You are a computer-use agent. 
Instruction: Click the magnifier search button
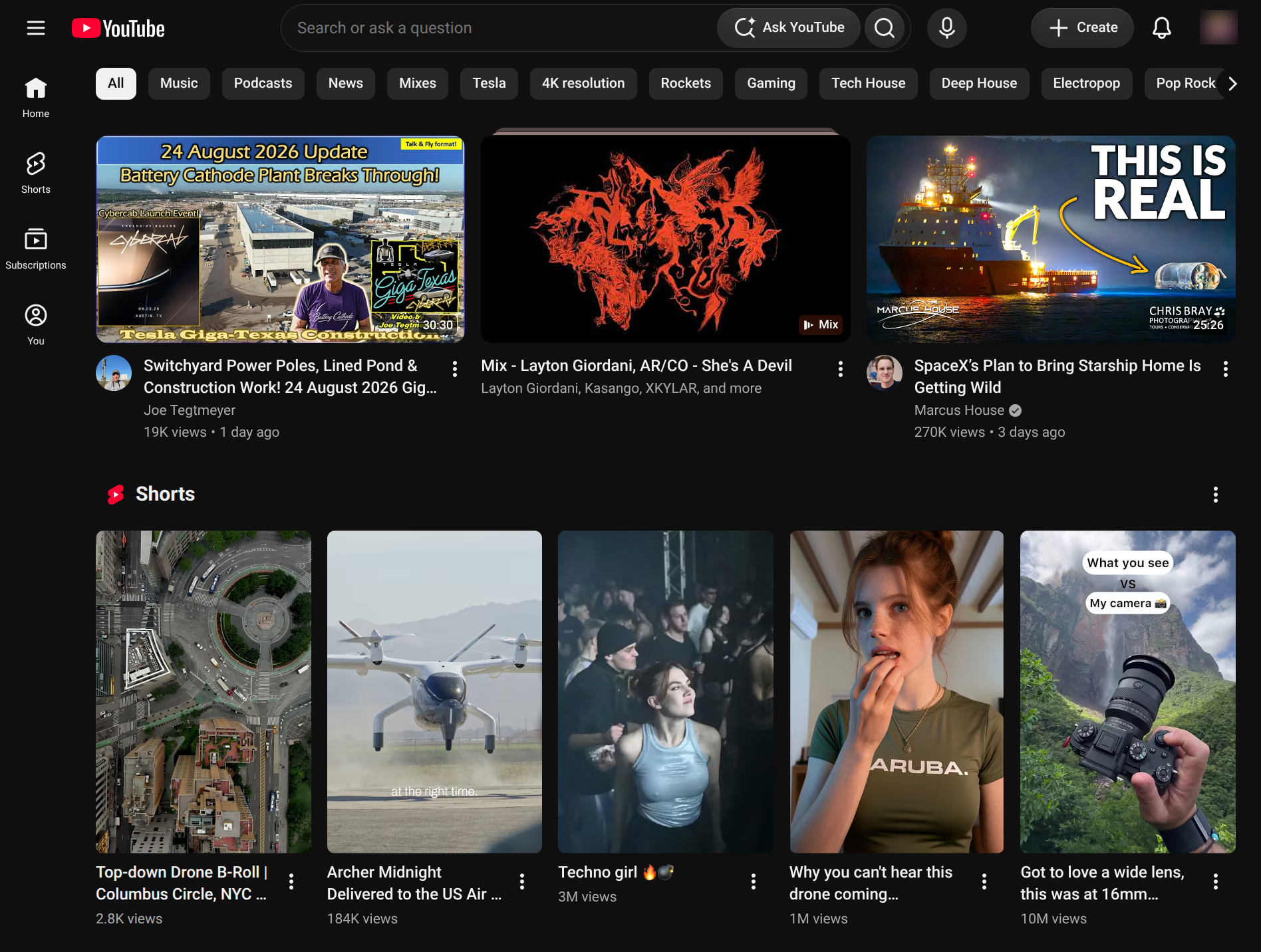click(885, 28)
